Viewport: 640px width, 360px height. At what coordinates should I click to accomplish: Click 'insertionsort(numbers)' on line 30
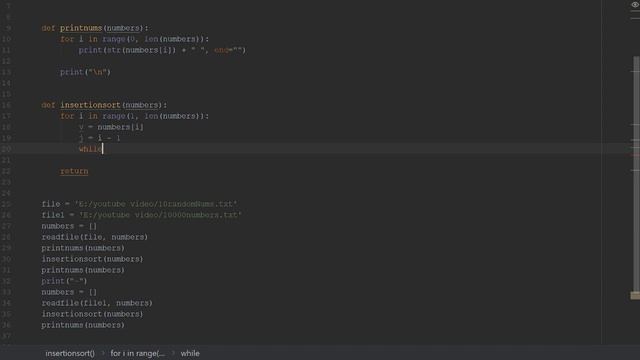[x=92, y=259]
